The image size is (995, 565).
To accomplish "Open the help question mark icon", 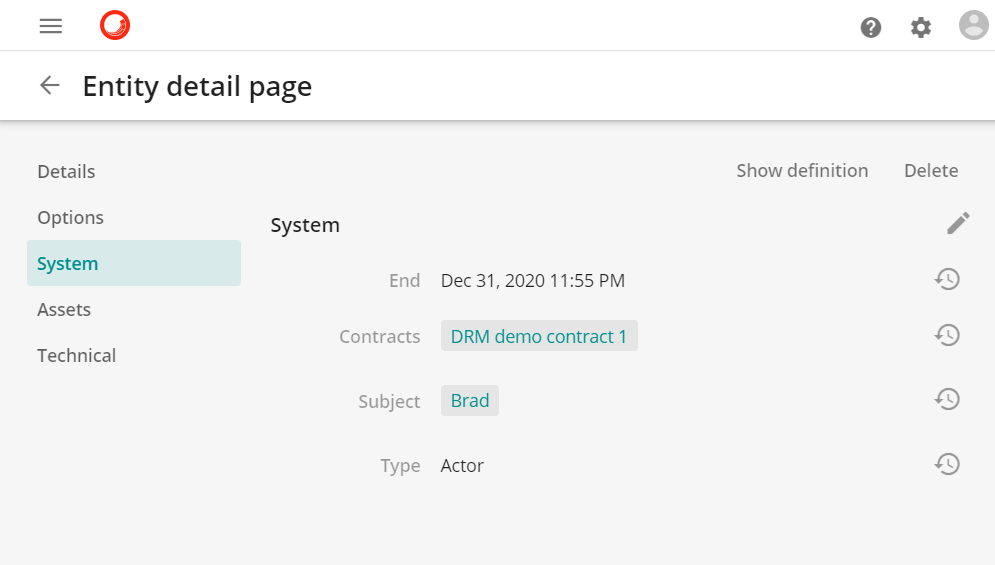I will tap(871, 27).
